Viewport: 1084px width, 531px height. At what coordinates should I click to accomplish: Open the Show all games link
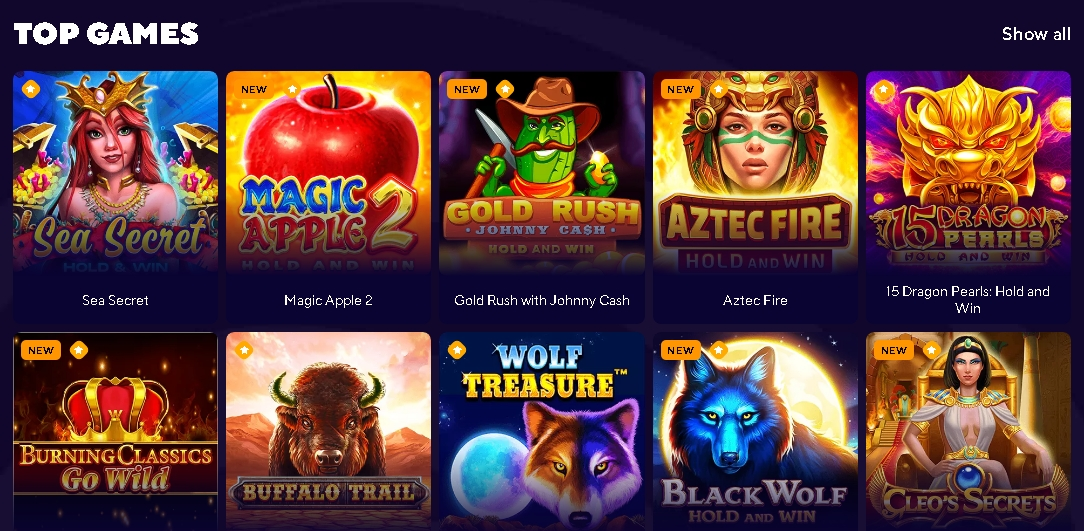pyautogui.click(x=1036, y=33)
